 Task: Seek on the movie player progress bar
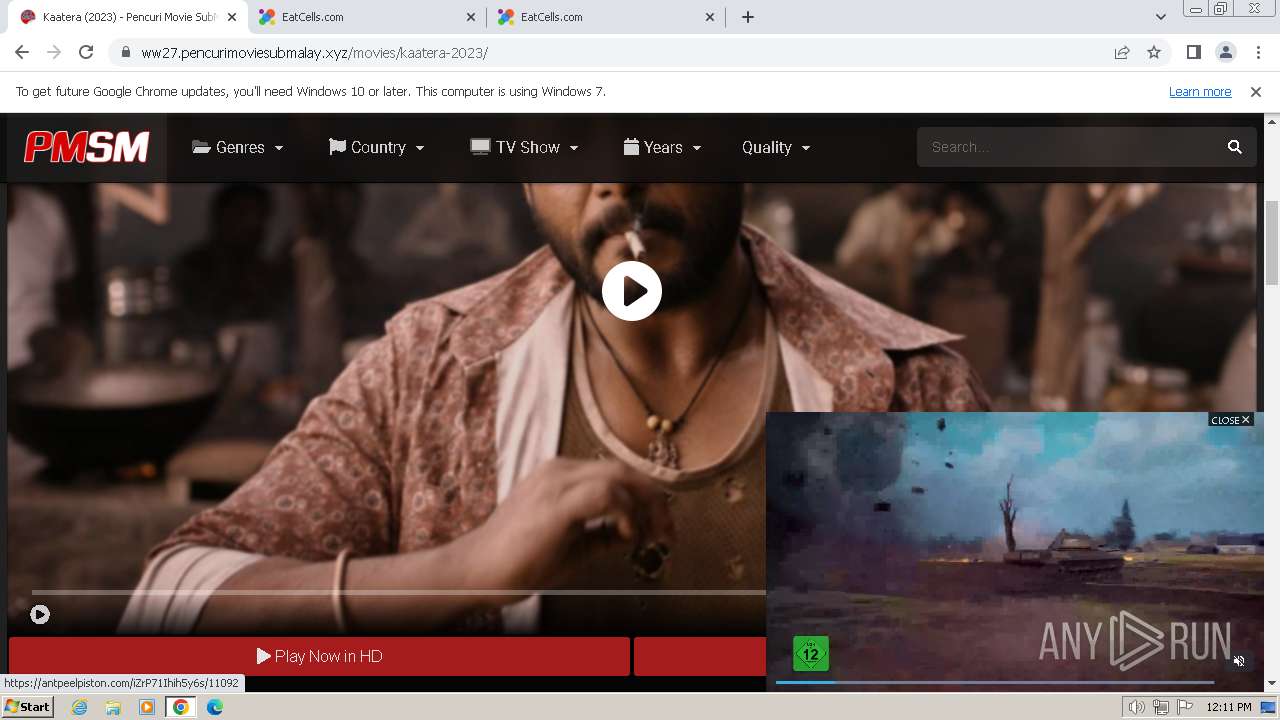(398, 593)
